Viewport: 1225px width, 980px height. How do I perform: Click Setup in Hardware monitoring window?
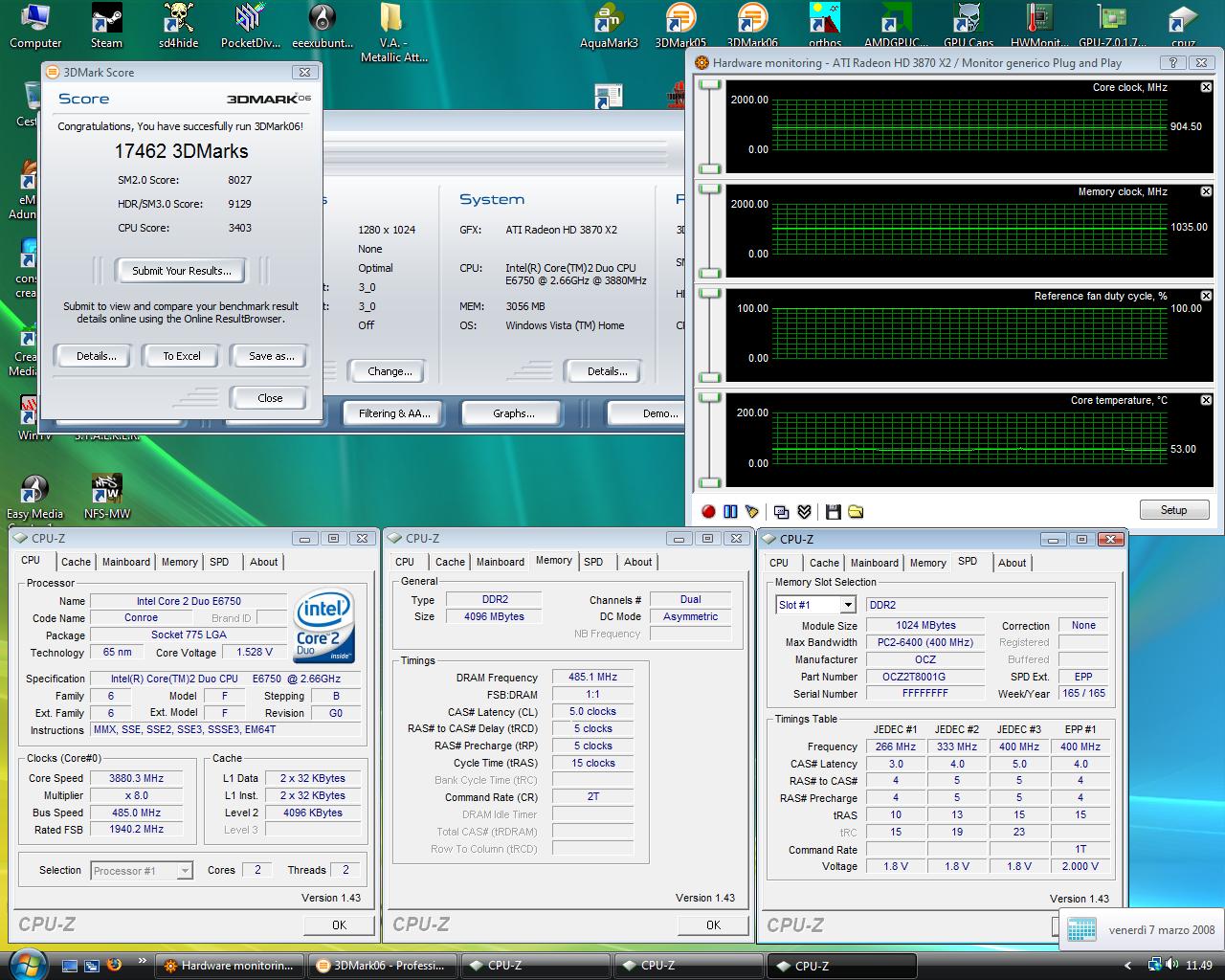click(x=1173, y=510)
